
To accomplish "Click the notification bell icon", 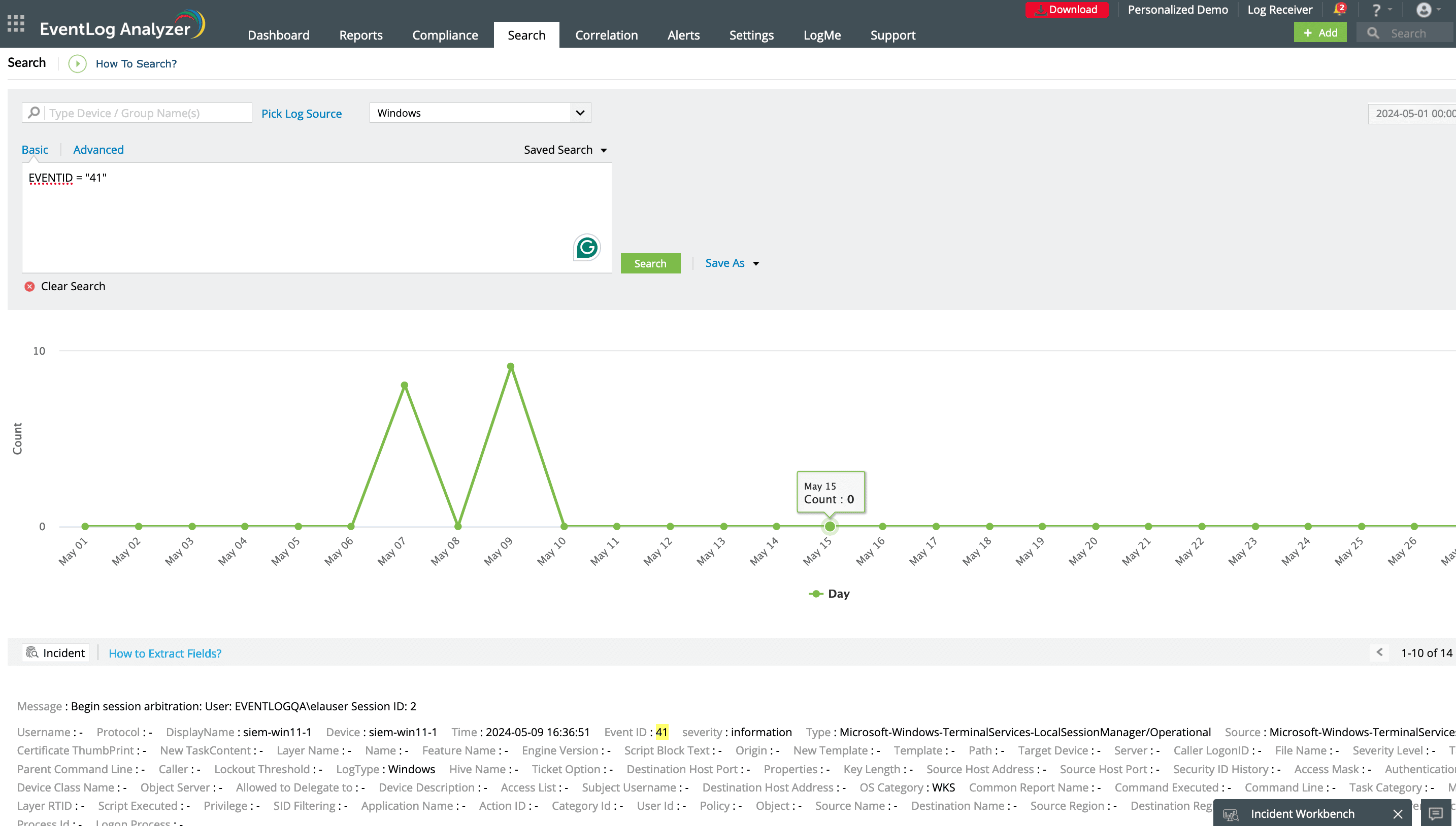I will [x=1339, y=10].
